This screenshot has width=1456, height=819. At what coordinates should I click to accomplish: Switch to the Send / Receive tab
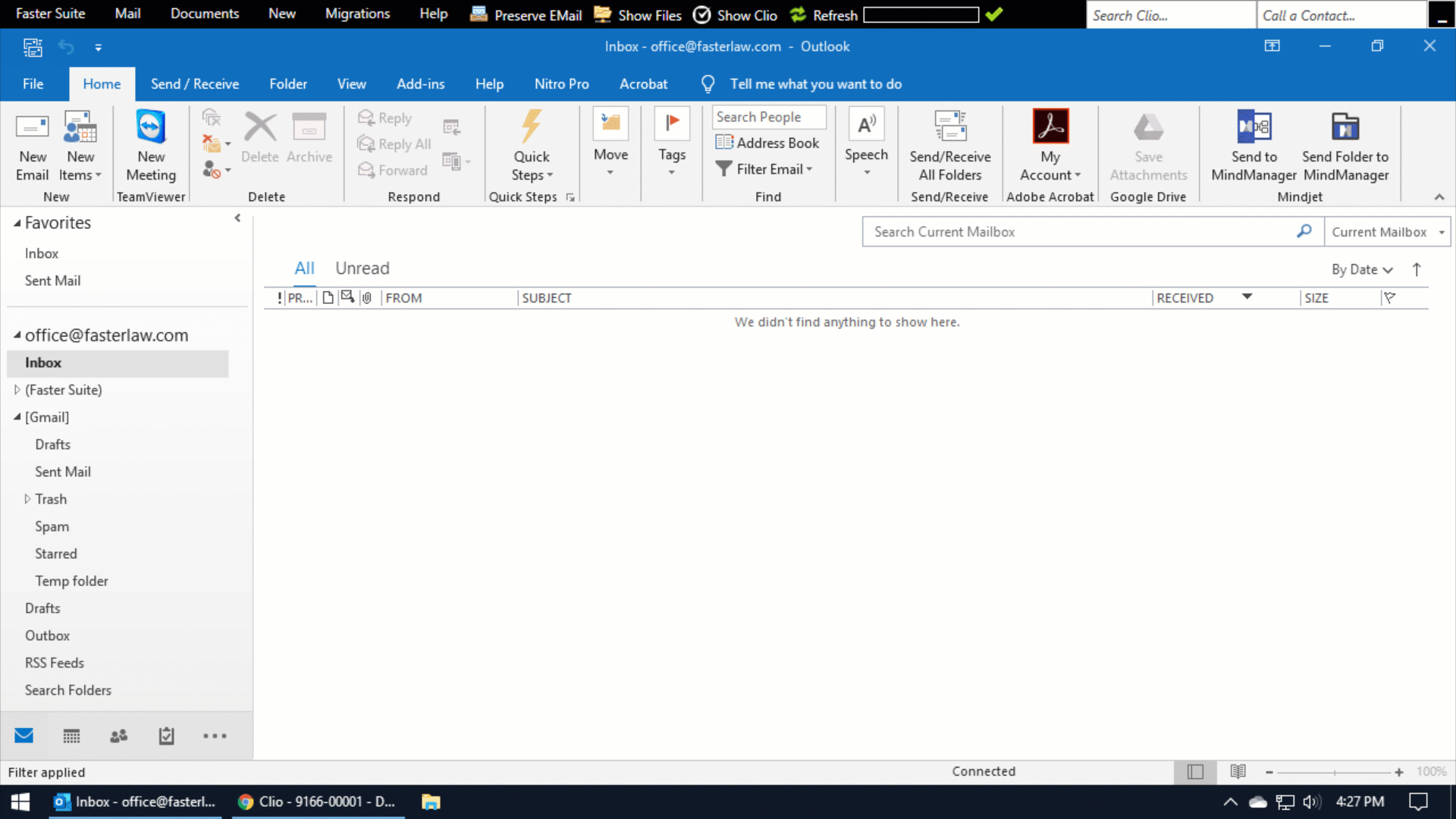(x=195, y=84)
